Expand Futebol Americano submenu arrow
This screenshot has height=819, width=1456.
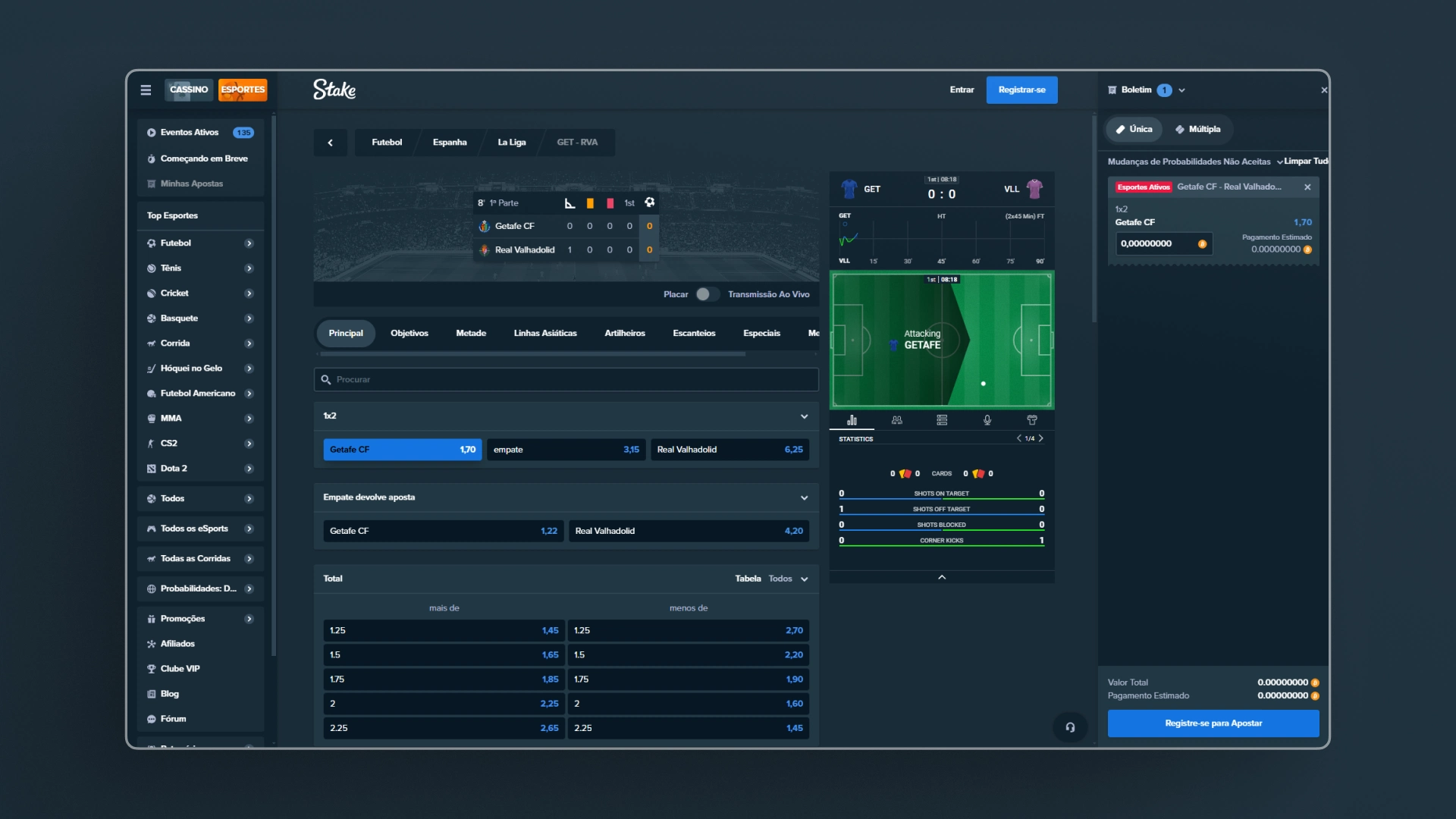click(249, 394)
